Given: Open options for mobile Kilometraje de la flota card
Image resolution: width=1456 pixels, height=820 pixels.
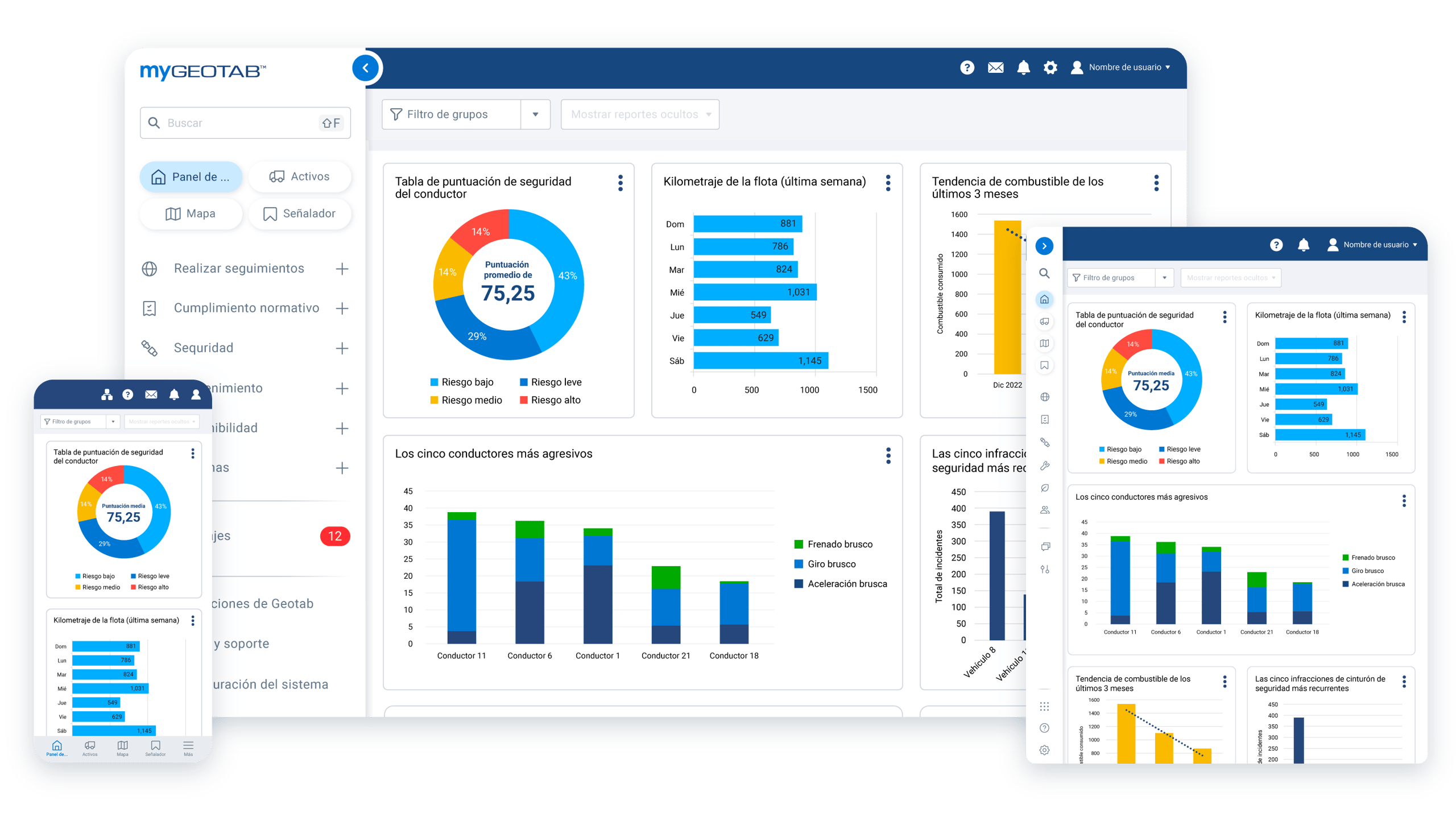Looking at the screenshot, I should (193, 621).
